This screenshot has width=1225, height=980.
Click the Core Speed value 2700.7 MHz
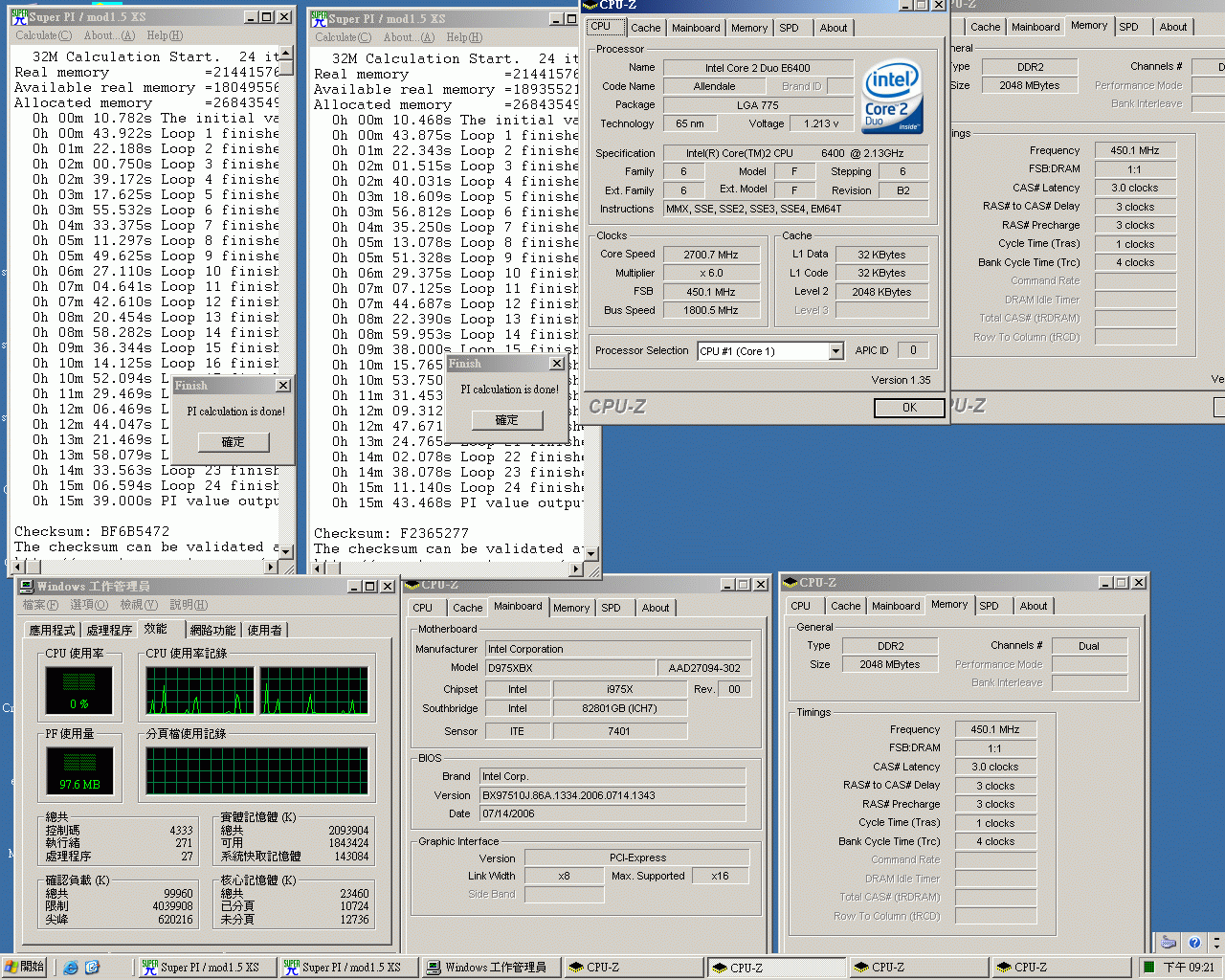pos(711,255)
